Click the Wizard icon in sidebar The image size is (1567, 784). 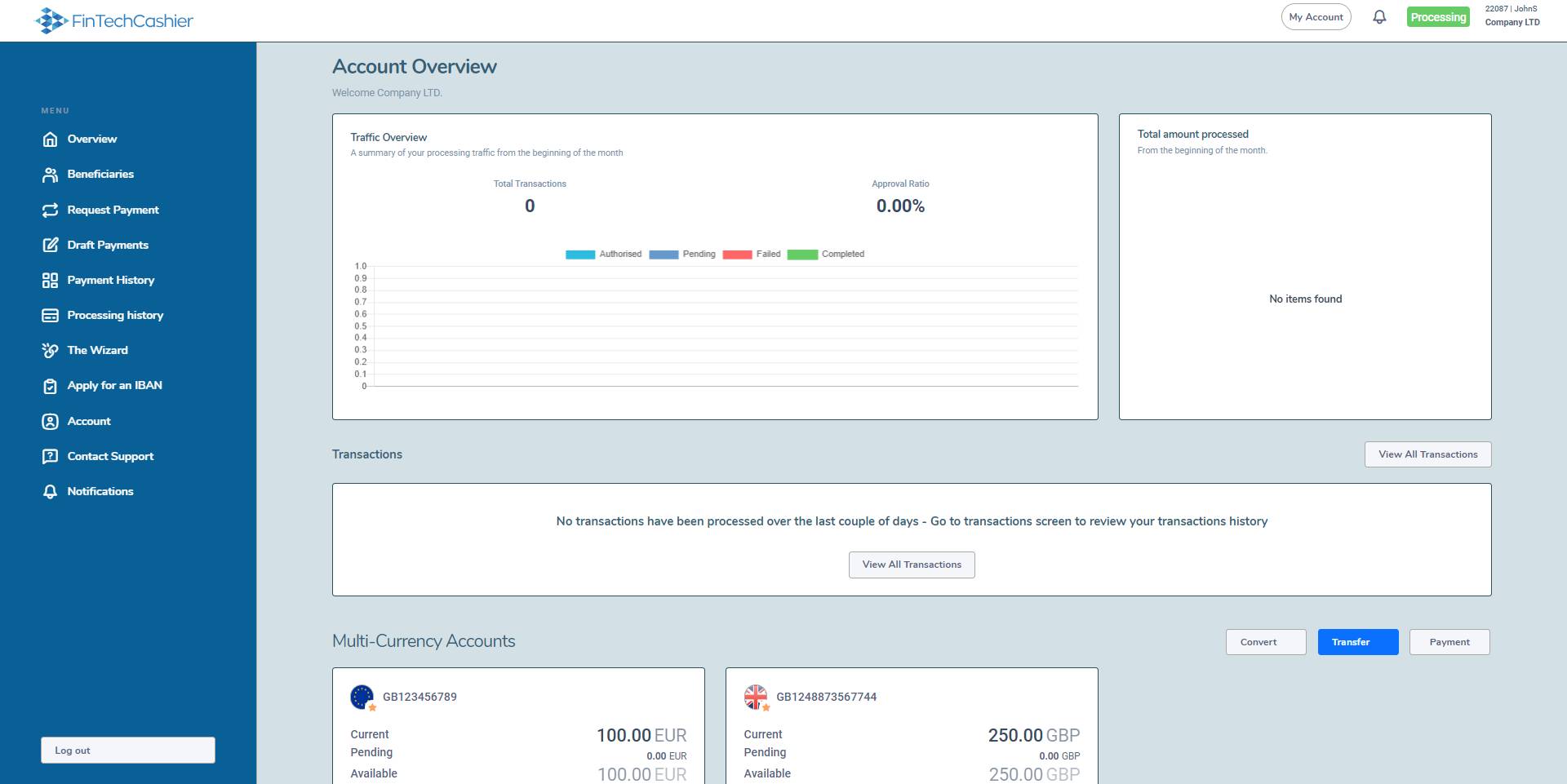[50, 351]
